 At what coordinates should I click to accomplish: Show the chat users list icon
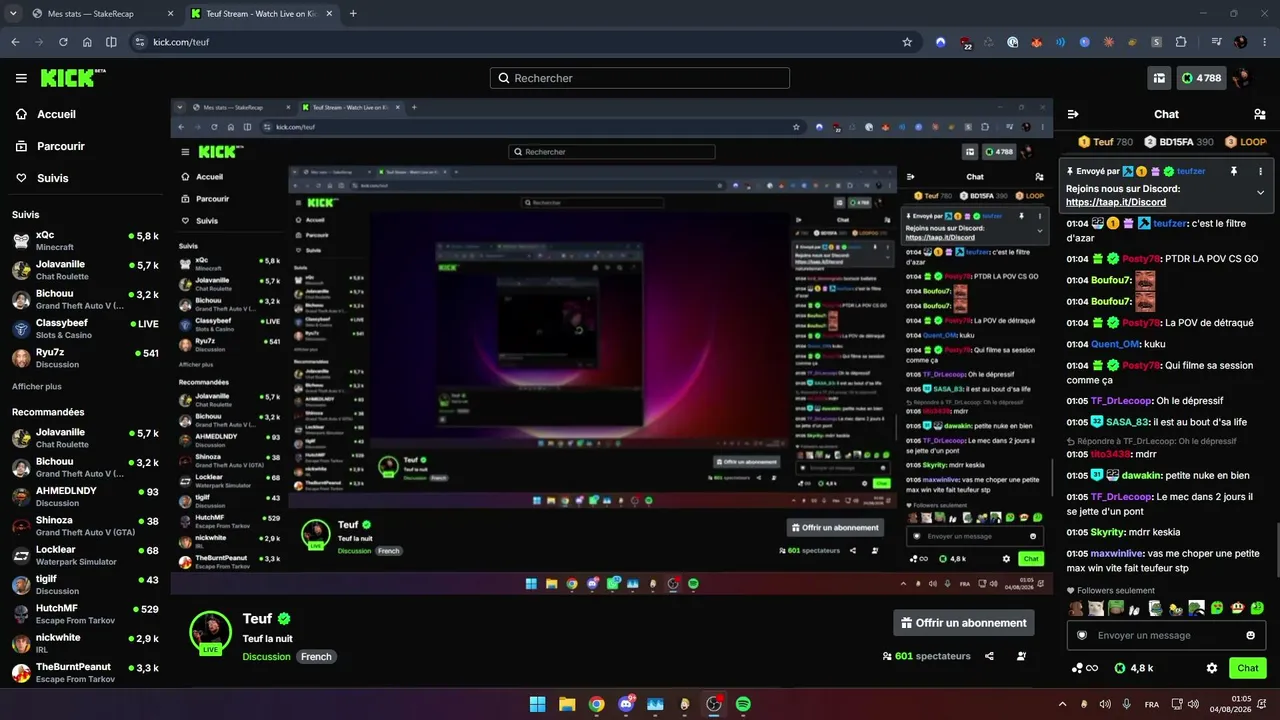[x=1260, y=114]
